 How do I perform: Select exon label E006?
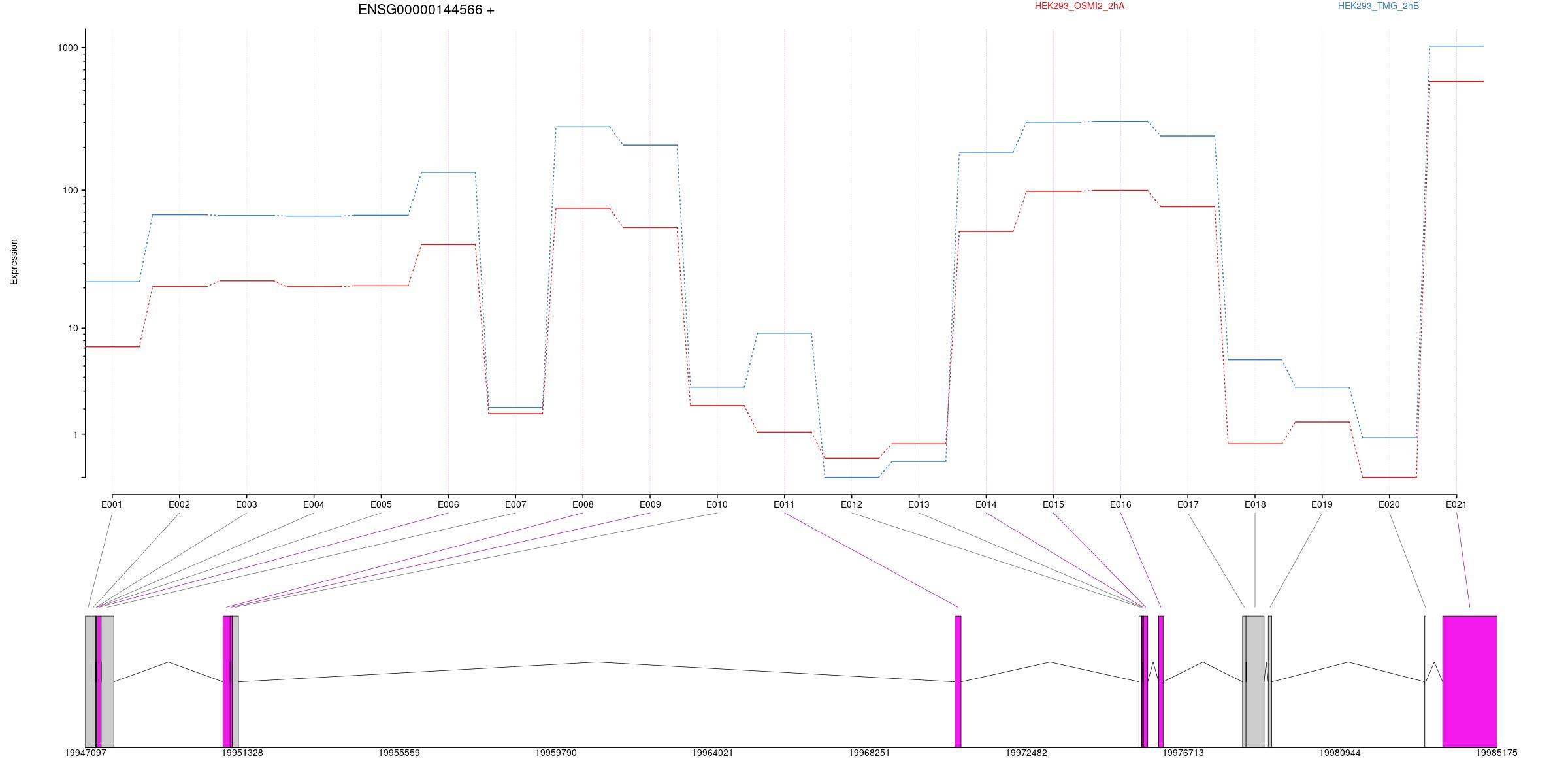tap(448, 504)
